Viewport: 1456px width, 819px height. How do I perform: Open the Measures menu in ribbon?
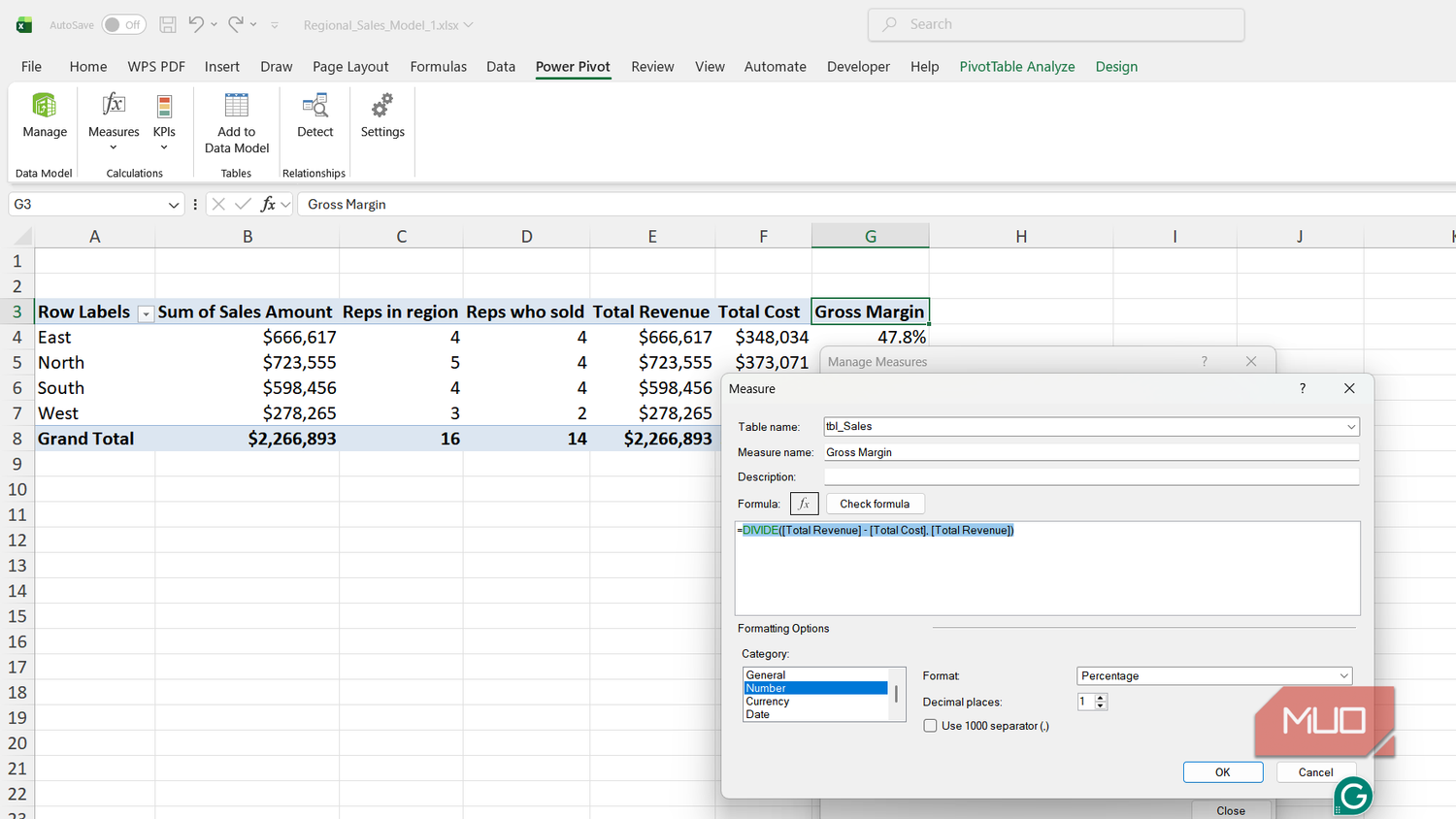pyautogui.click(x=114, y=121)
